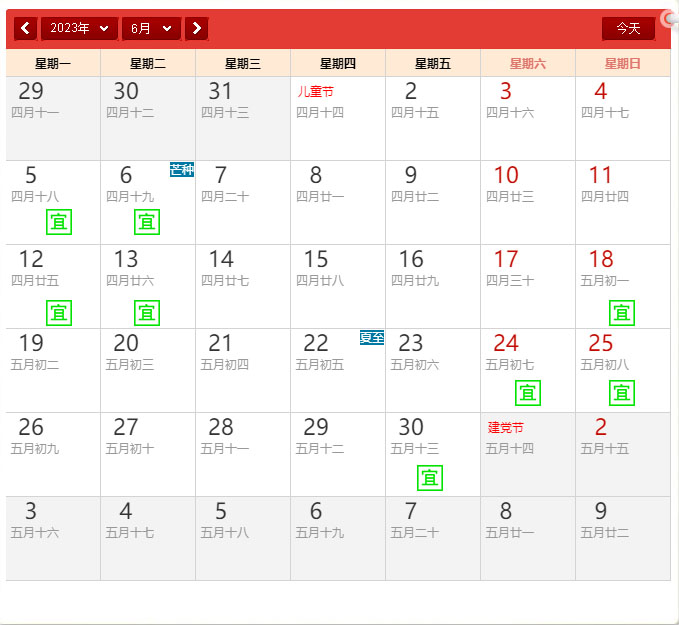Select July 6 五月十九

338,538
